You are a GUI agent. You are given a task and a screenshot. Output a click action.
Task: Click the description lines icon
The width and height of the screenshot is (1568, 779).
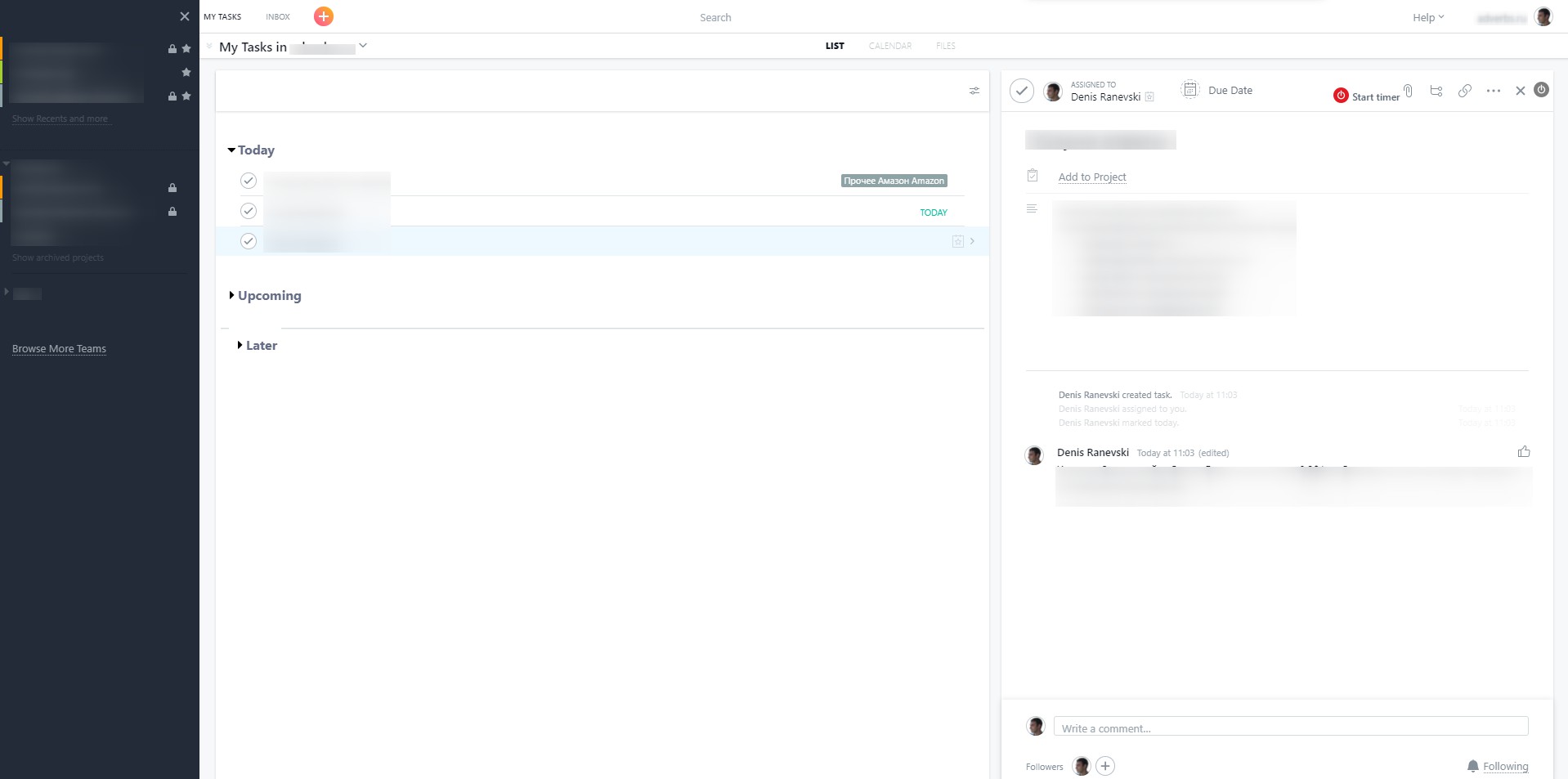pyautogui.click(x=1032, y=208)
